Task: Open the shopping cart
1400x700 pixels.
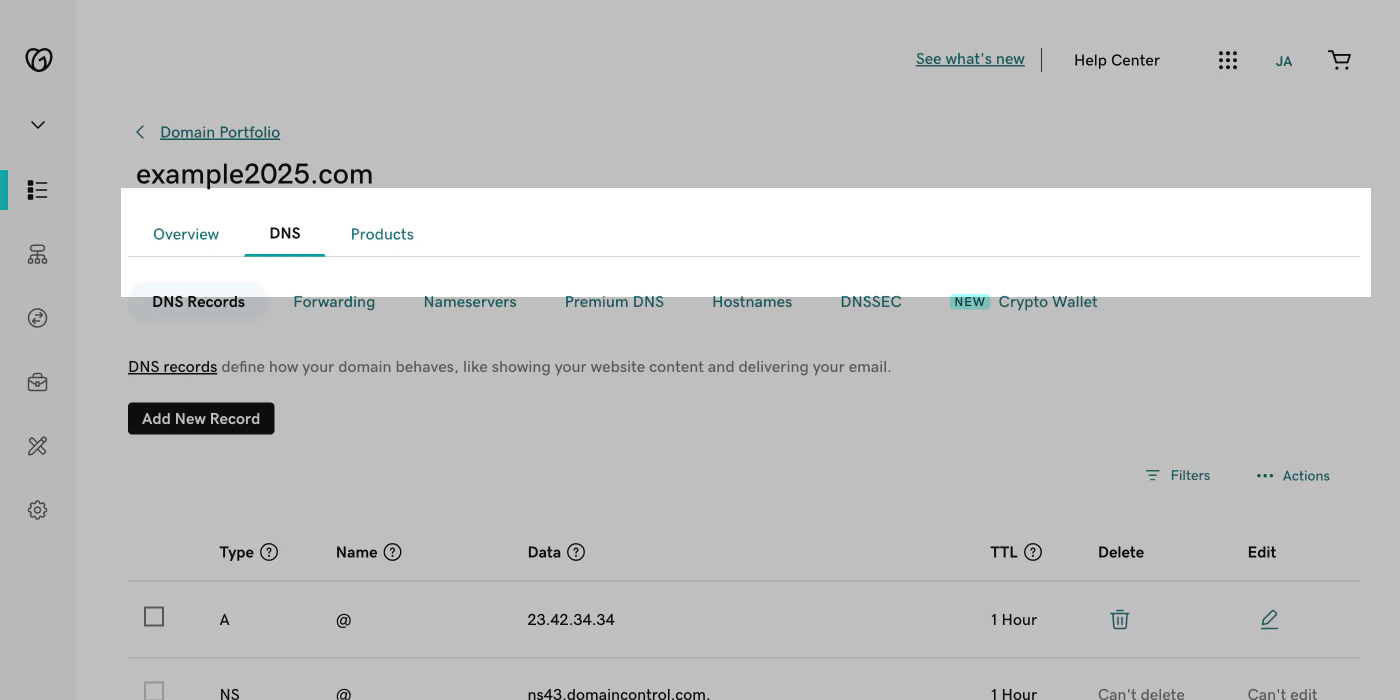Action: tap(1339, 60)
